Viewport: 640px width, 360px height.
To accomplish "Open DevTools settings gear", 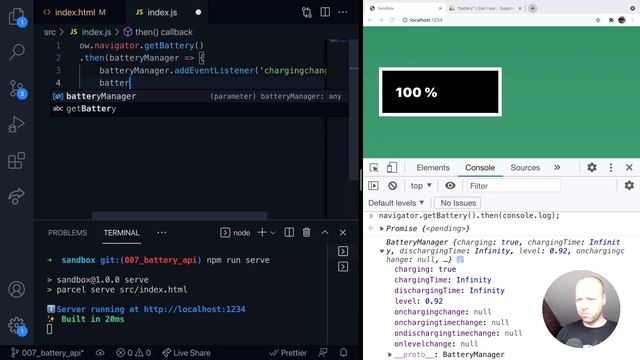I will click(x=592, y=167).
